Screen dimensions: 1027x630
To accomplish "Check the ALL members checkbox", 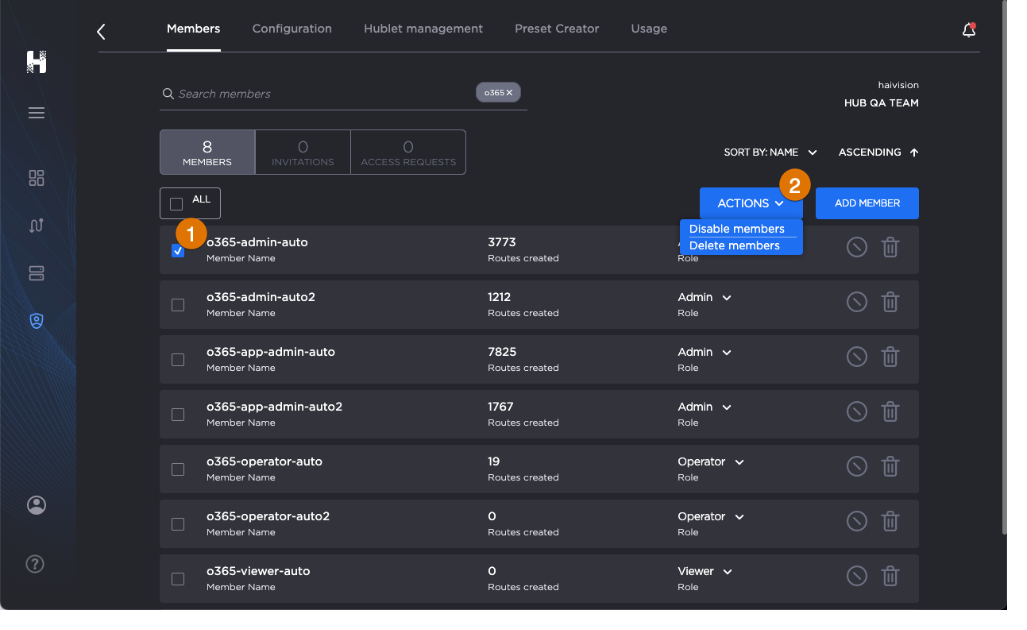I will pos(177,204).
